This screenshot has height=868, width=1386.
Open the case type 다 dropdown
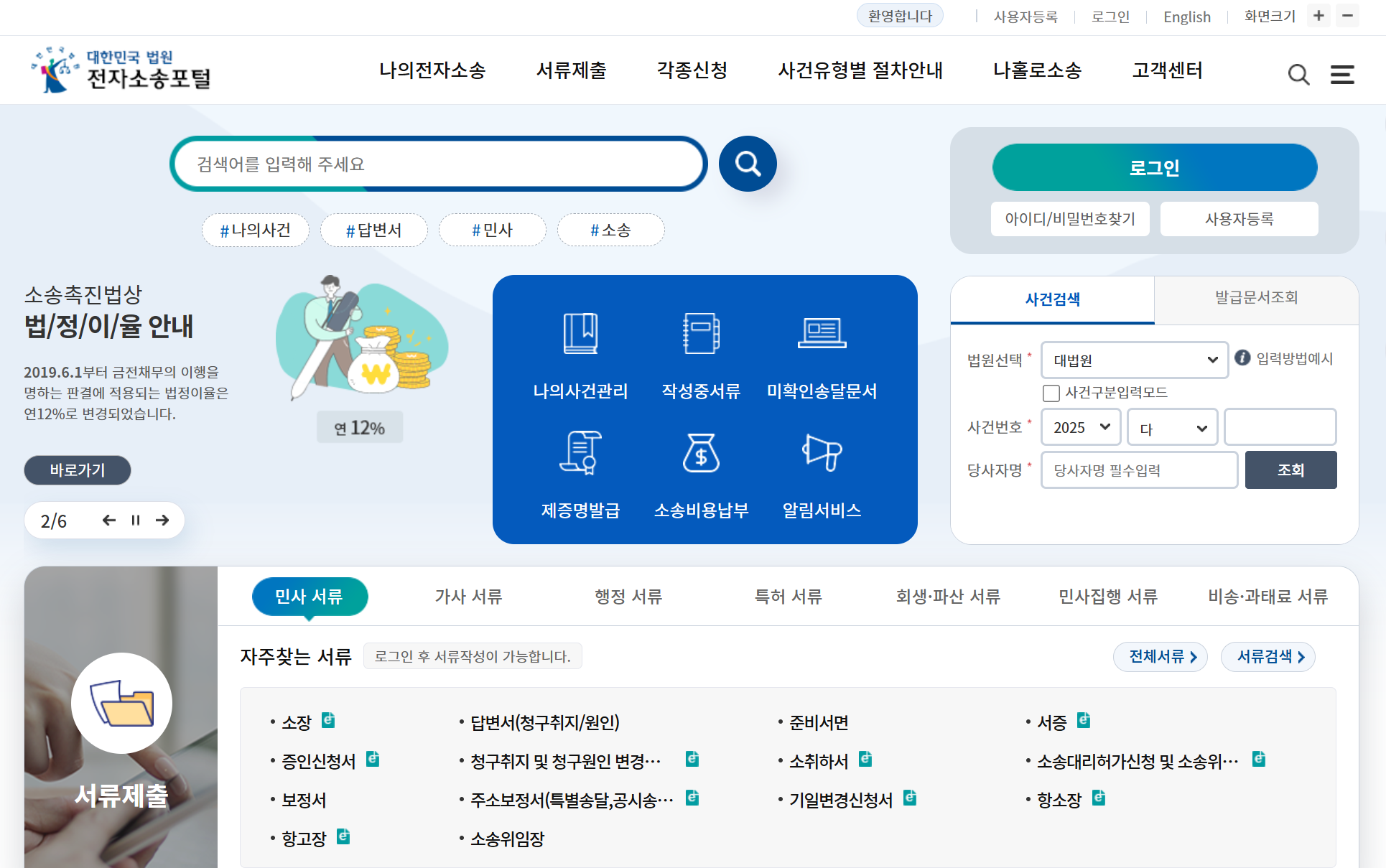click(1171, 426)
